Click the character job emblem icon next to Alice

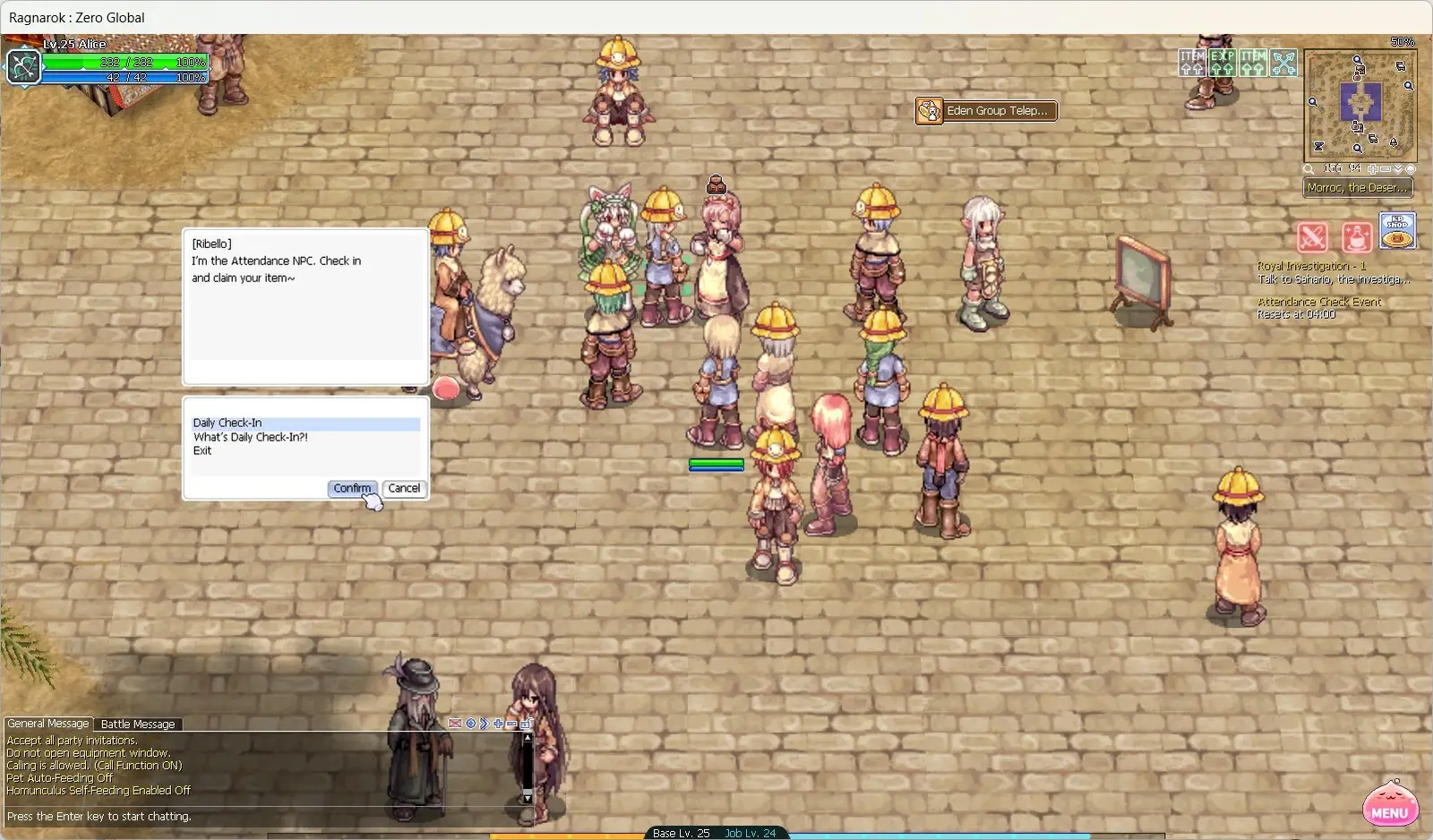coord(24,66)
